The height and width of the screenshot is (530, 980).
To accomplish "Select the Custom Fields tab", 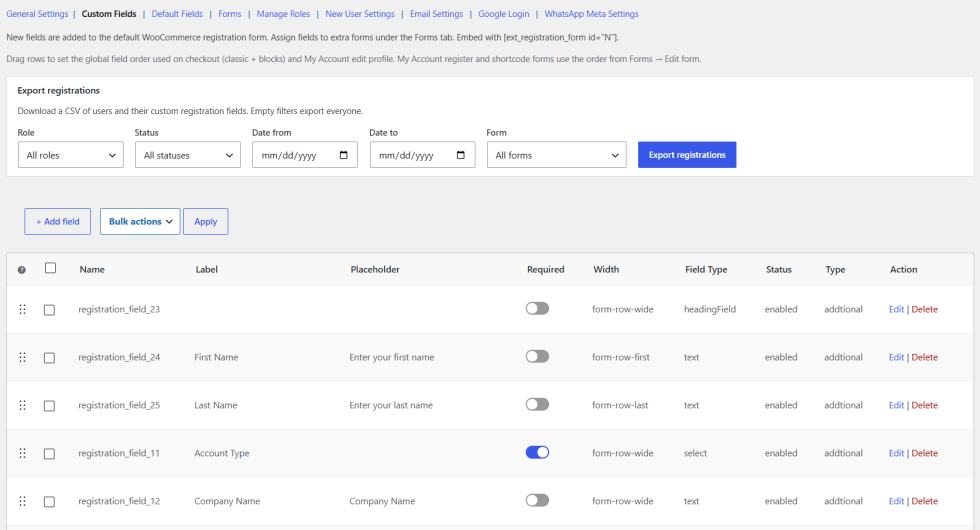I will pyautogui.click(x=109, y=14).
